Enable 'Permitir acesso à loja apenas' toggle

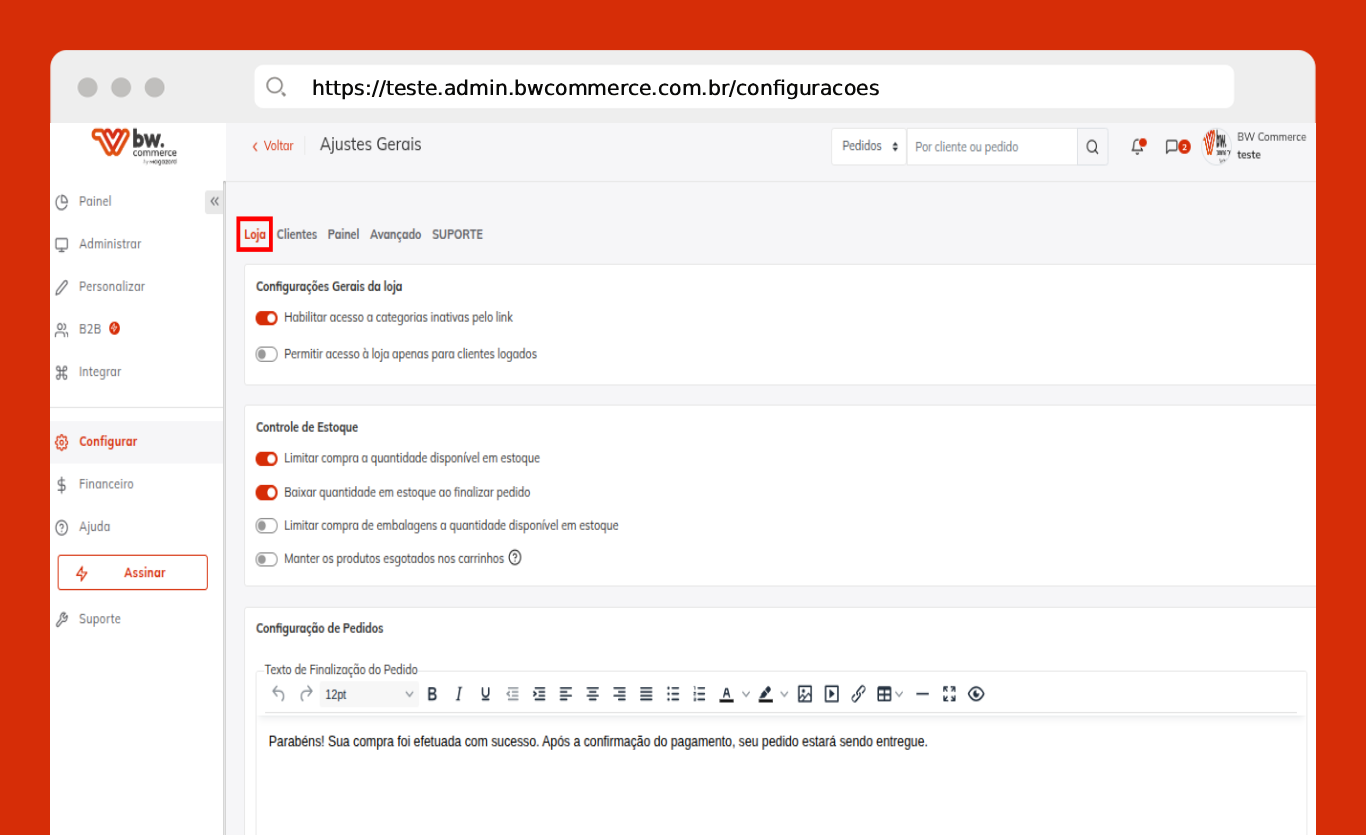tap(266, 354)
